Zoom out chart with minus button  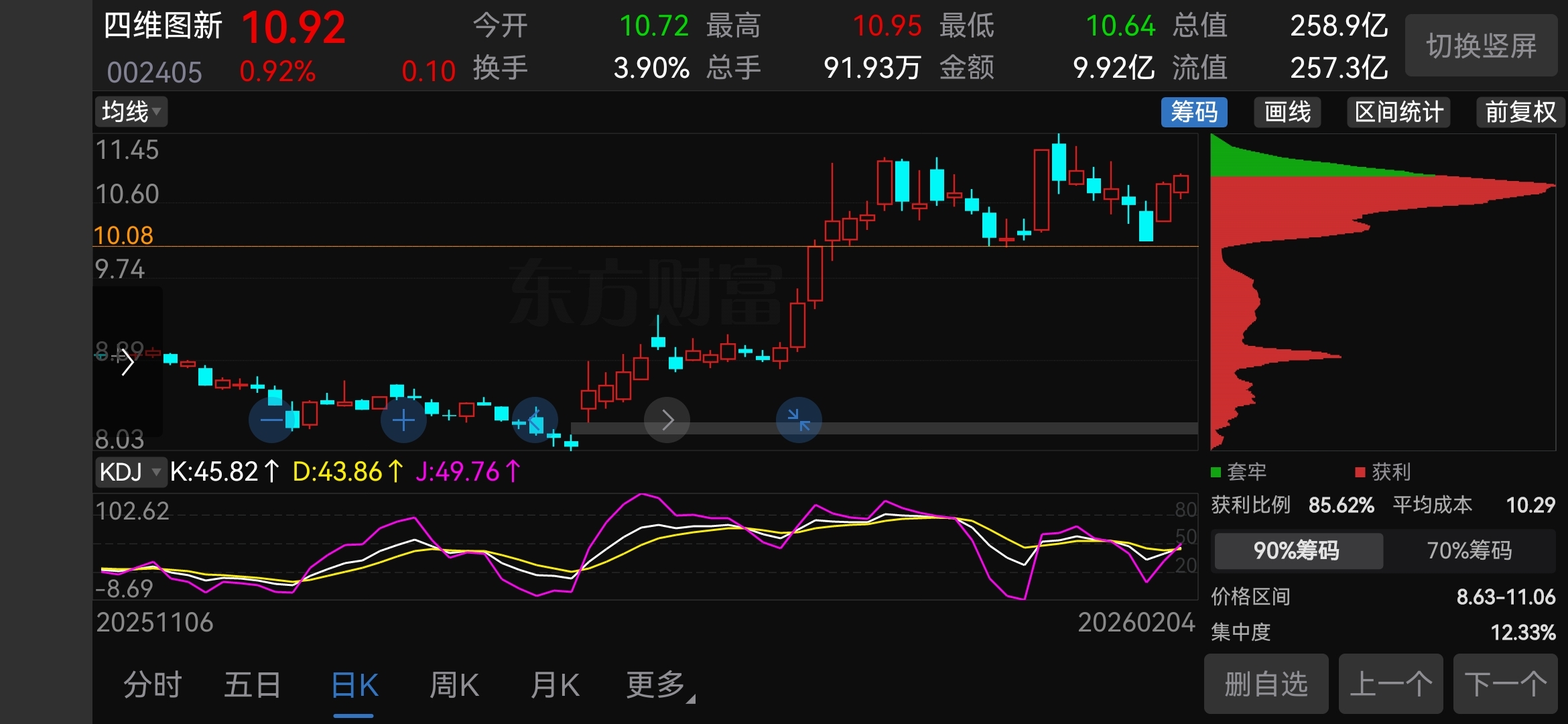pyautogui.click(x=271, y=420)
